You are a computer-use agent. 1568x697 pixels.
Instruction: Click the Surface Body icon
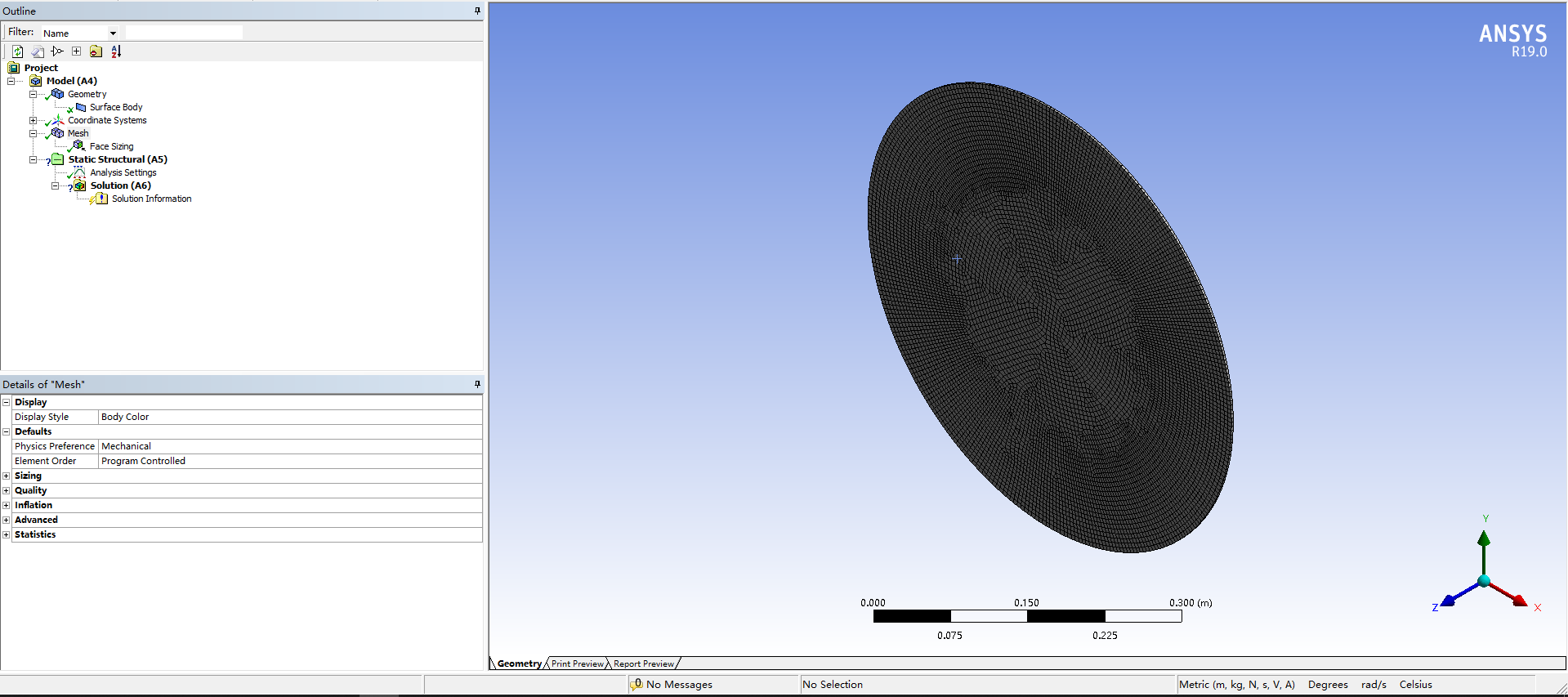pyautogui.click(x=80, y=107)
